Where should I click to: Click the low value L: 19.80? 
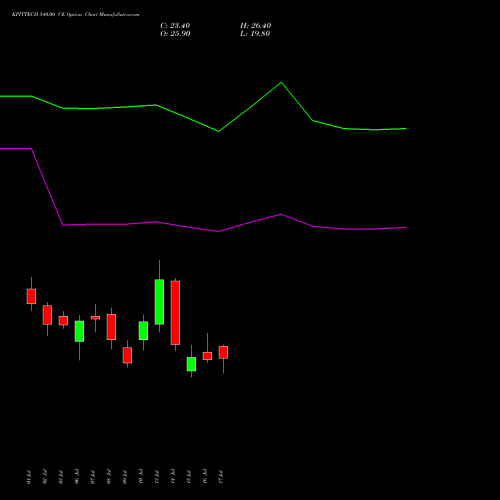[x=255, y=34]
